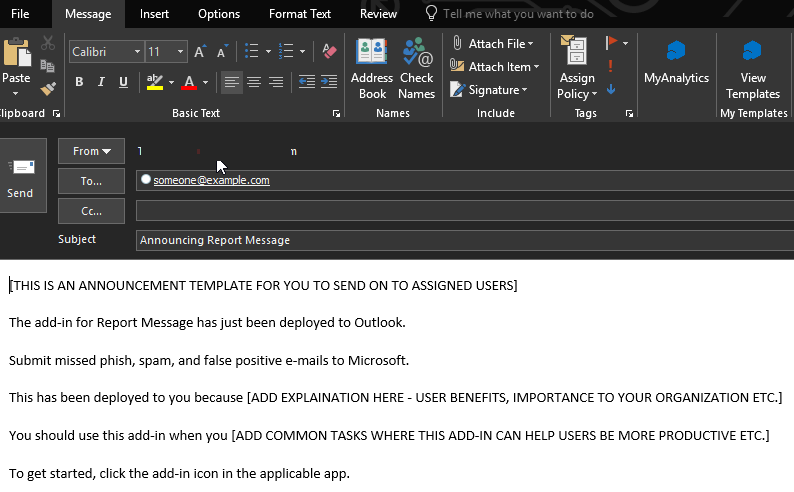This screenshot has height=492, width=794.
Task: Open the From account dropdown
Action: 91,151
